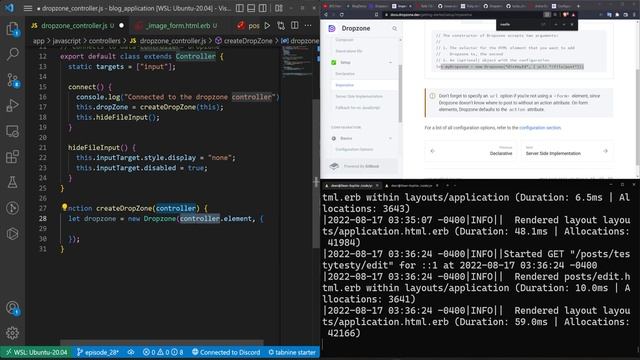Click line number 28 in the gutter

pos(43,218)
